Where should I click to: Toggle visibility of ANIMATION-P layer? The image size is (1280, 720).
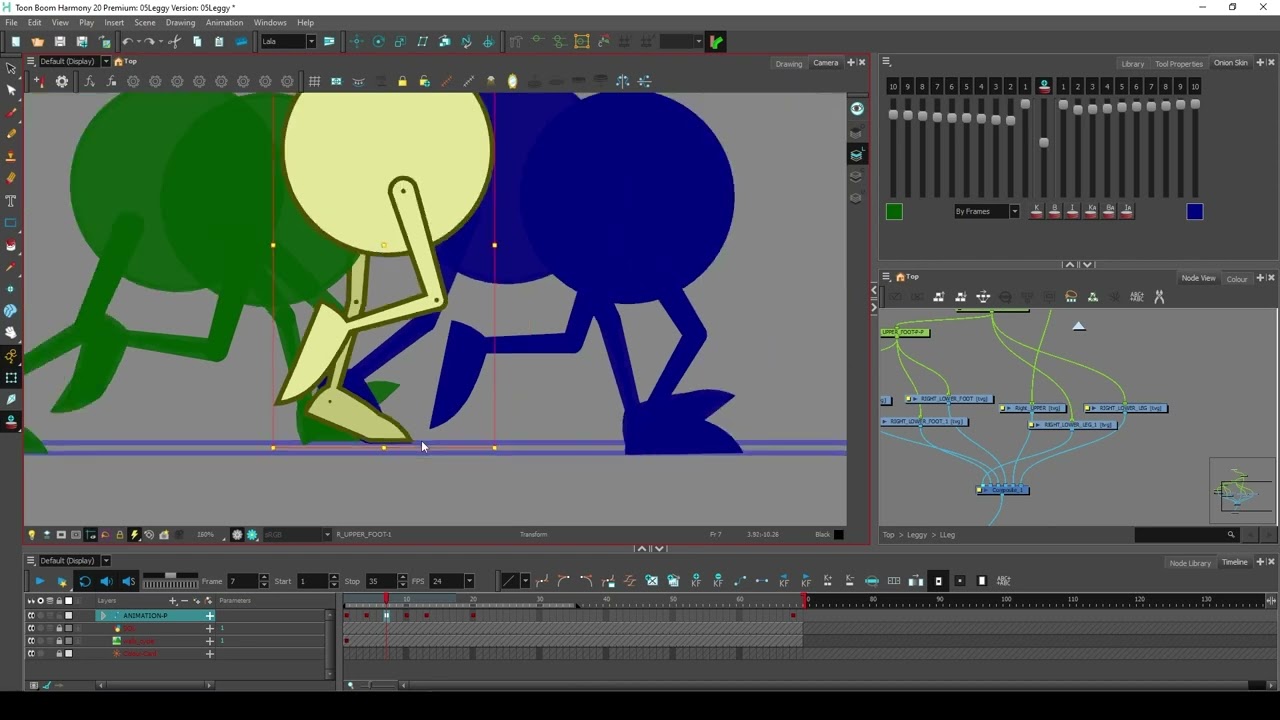[x=31, y=615]
